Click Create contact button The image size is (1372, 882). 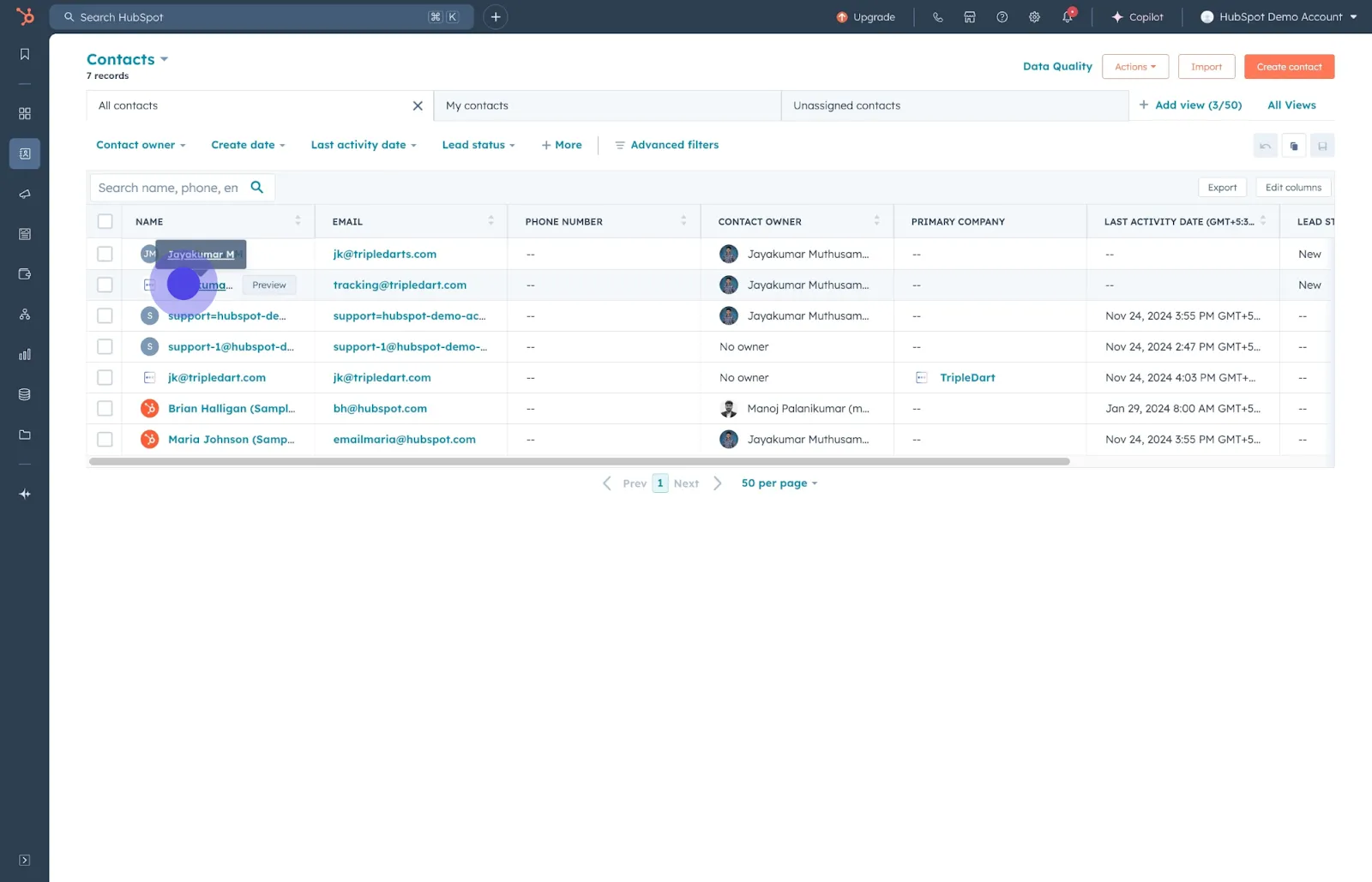[1289, 67]
